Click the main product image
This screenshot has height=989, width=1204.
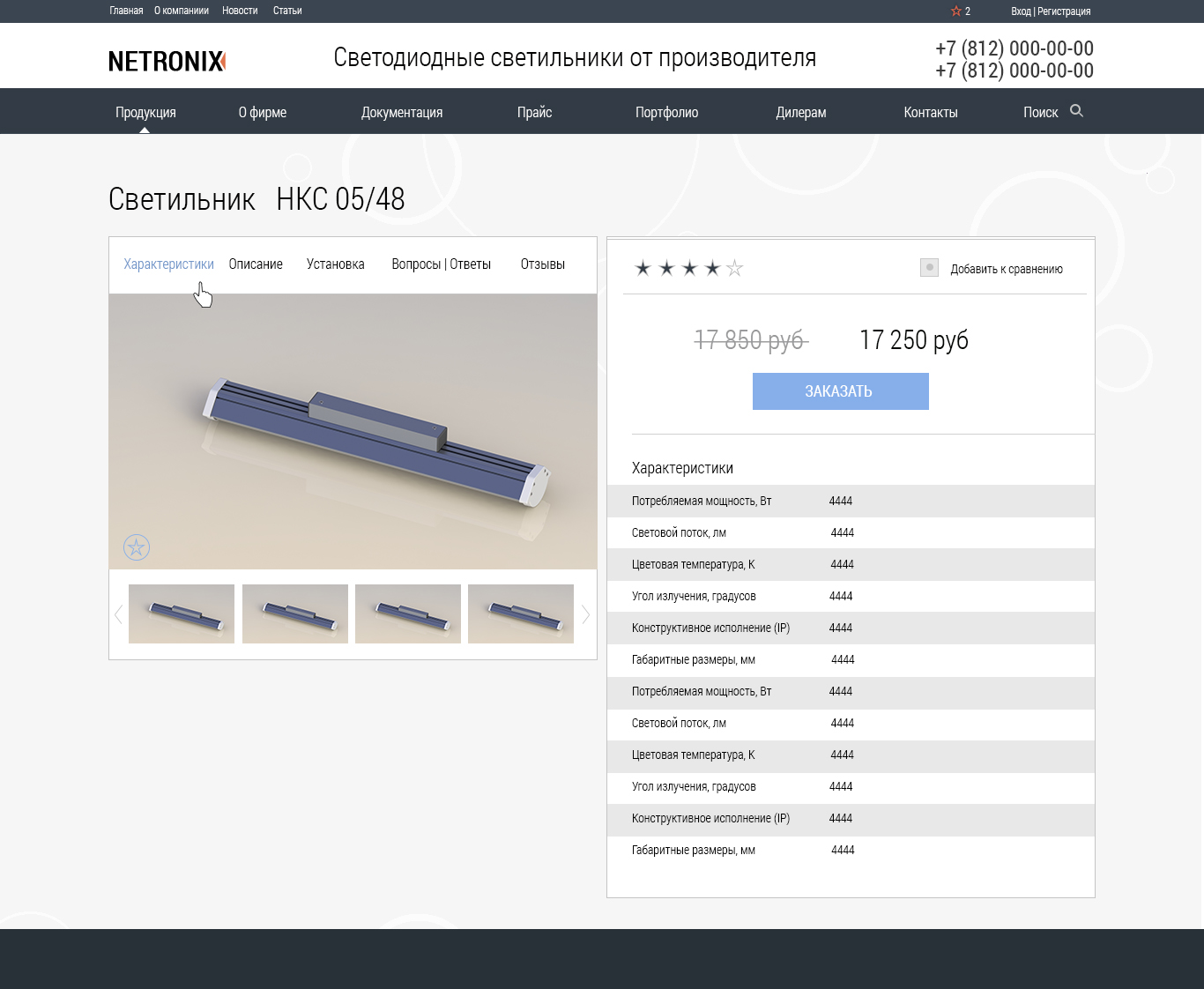click(353, 431)
